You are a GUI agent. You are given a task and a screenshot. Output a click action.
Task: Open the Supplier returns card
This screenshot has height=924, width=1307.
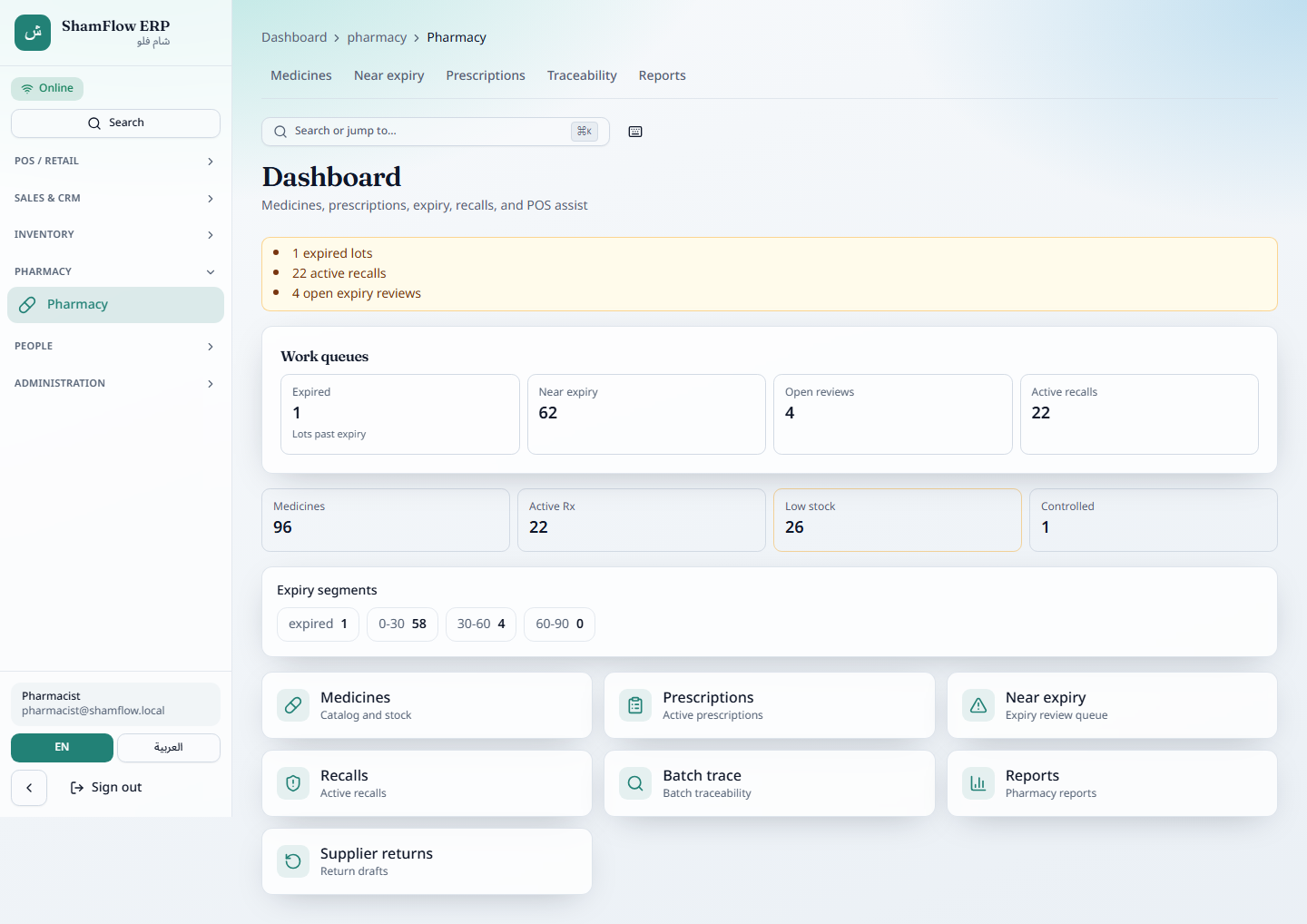(x=427, y=861)
